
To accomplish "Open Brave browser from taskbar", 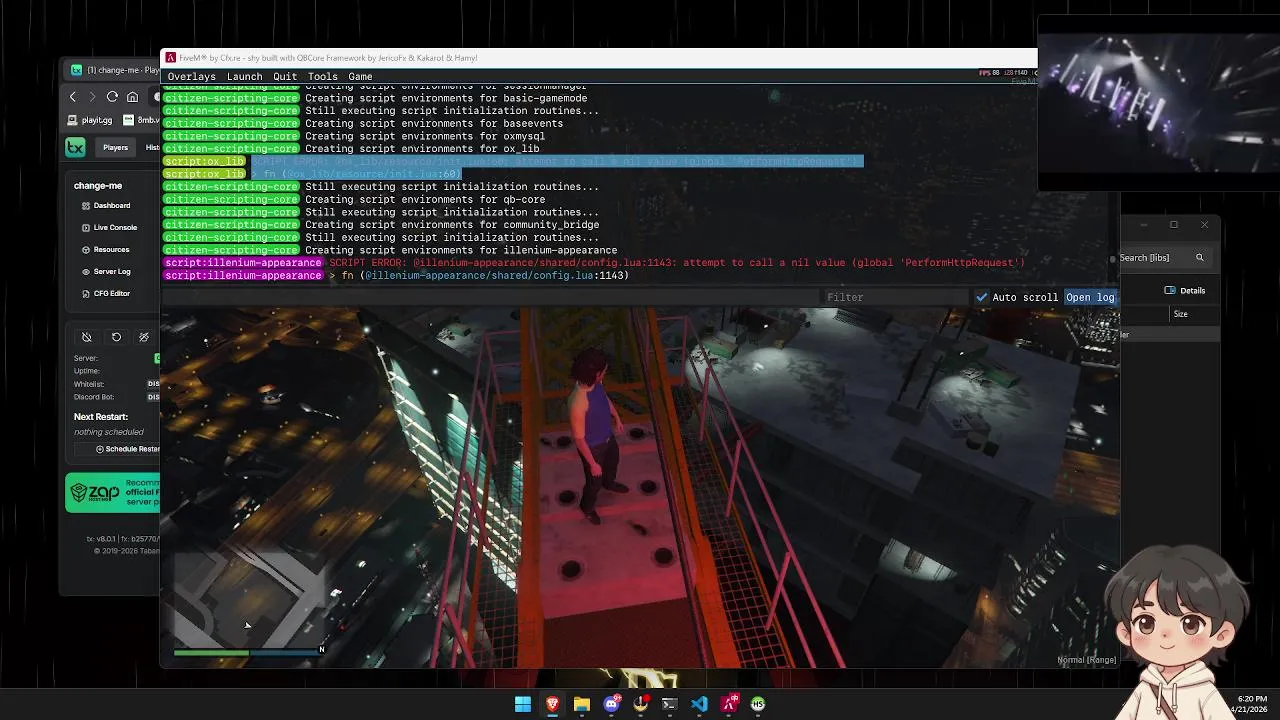I will tap(552, 704).
